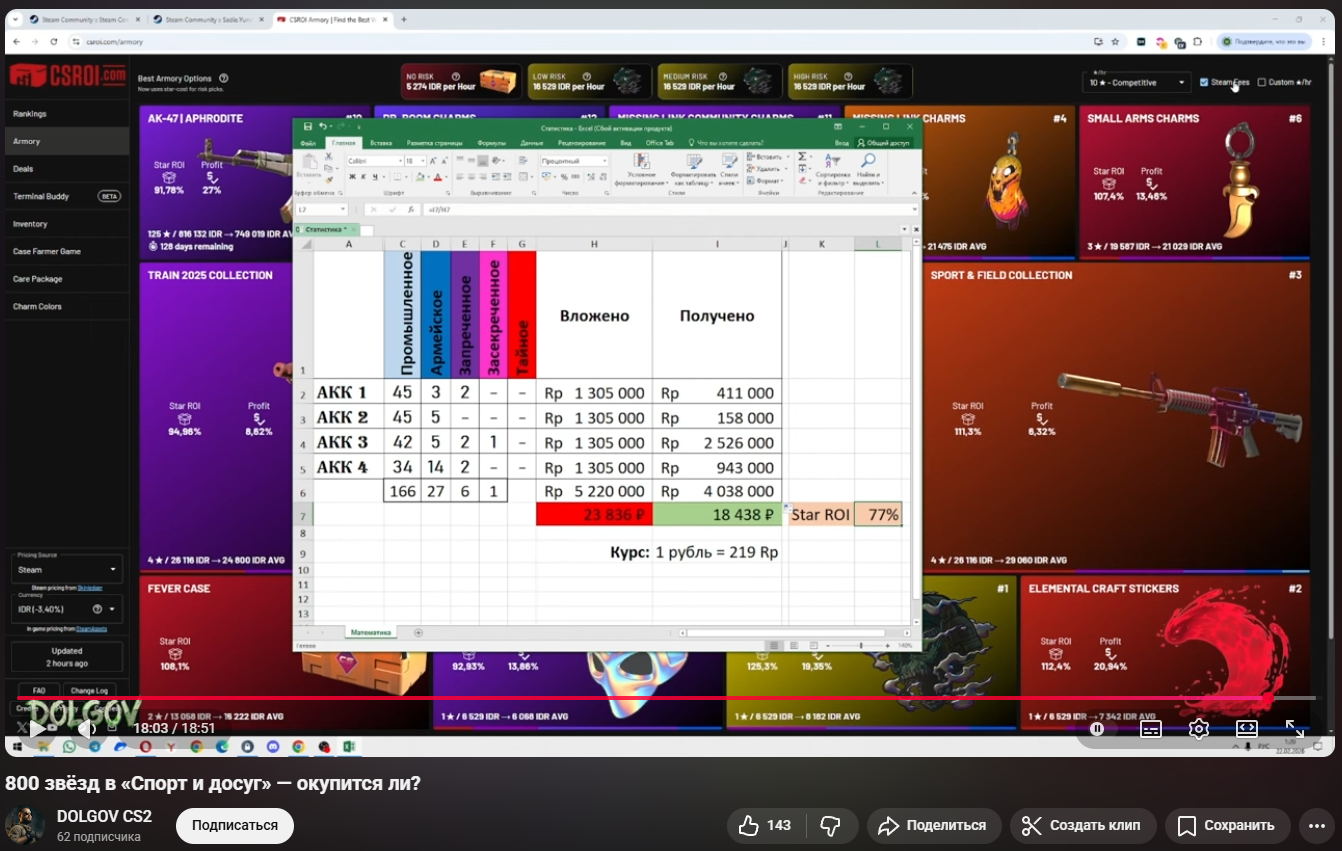1342x851 pixels.
Task: Open the Excel Данные ribbon tab
Action: (x=532, y=143)
